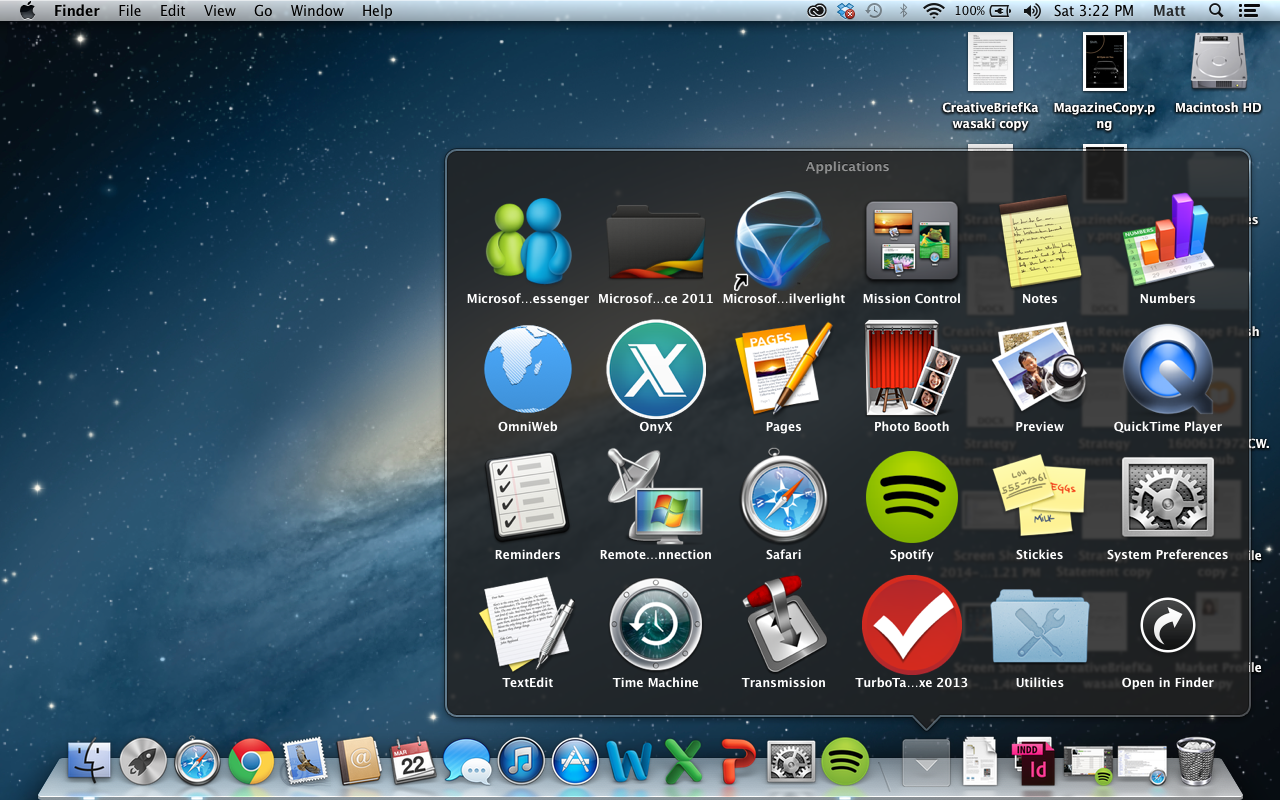This screenshot has height=800, width=1280.
Task: Launch Microsoft PowerPoint from the Dock
Action: click(x=737, y=762)
